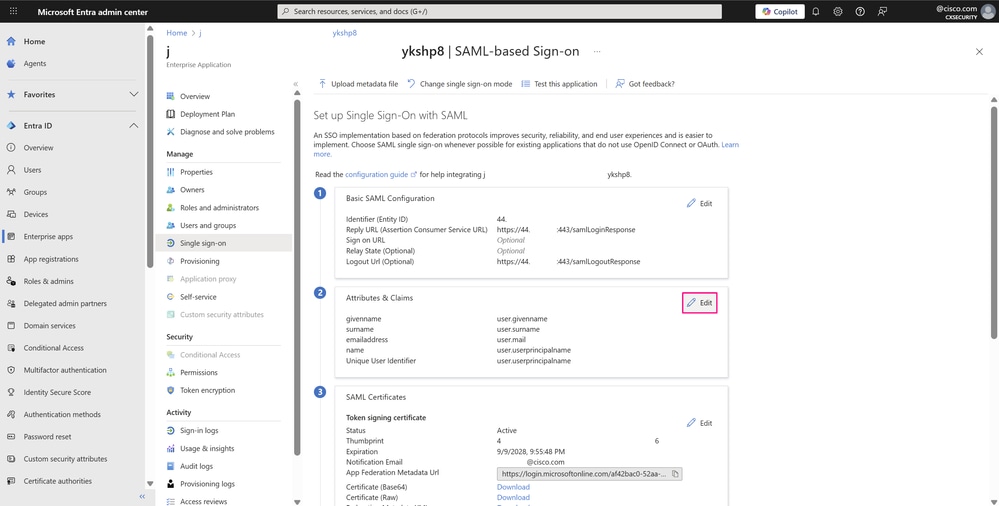Open Roles & admins in sidebar
Image resolution: width=999 pixels, height=506 pixels.
(x=48, y=281)
